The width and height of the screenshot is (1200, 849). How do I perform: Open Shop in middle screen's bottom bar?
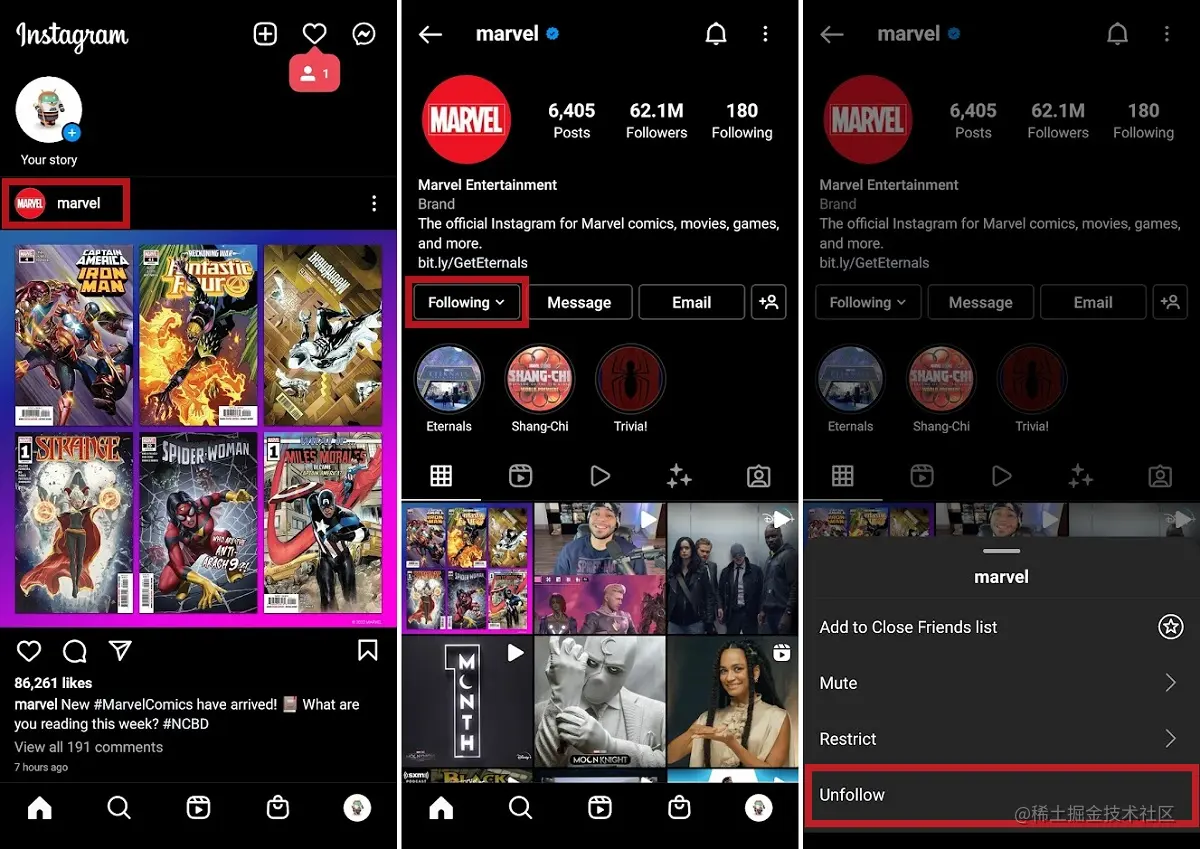point(679,808)
